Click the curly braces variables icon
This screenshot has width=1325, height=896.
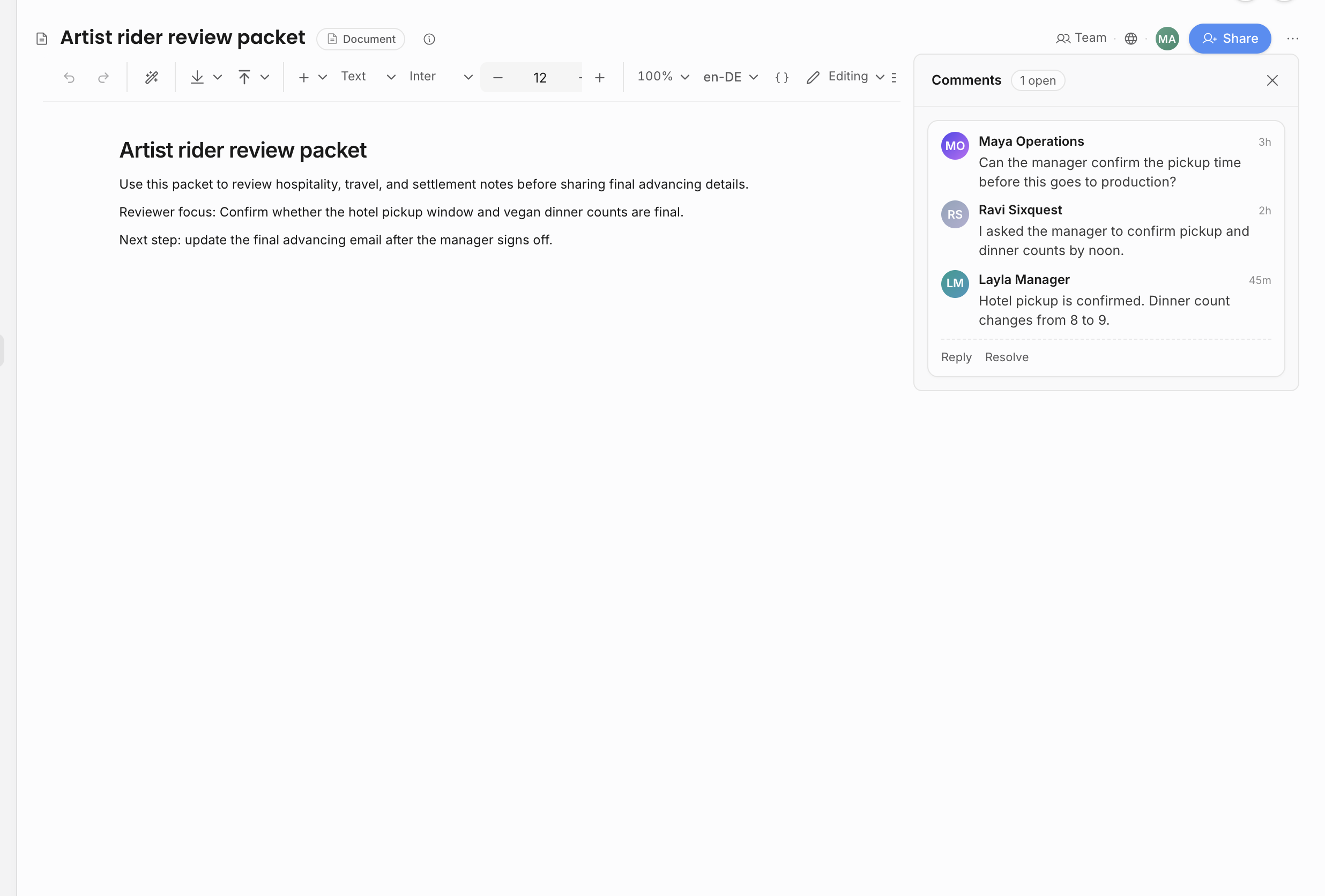click(x=782, y=78)
